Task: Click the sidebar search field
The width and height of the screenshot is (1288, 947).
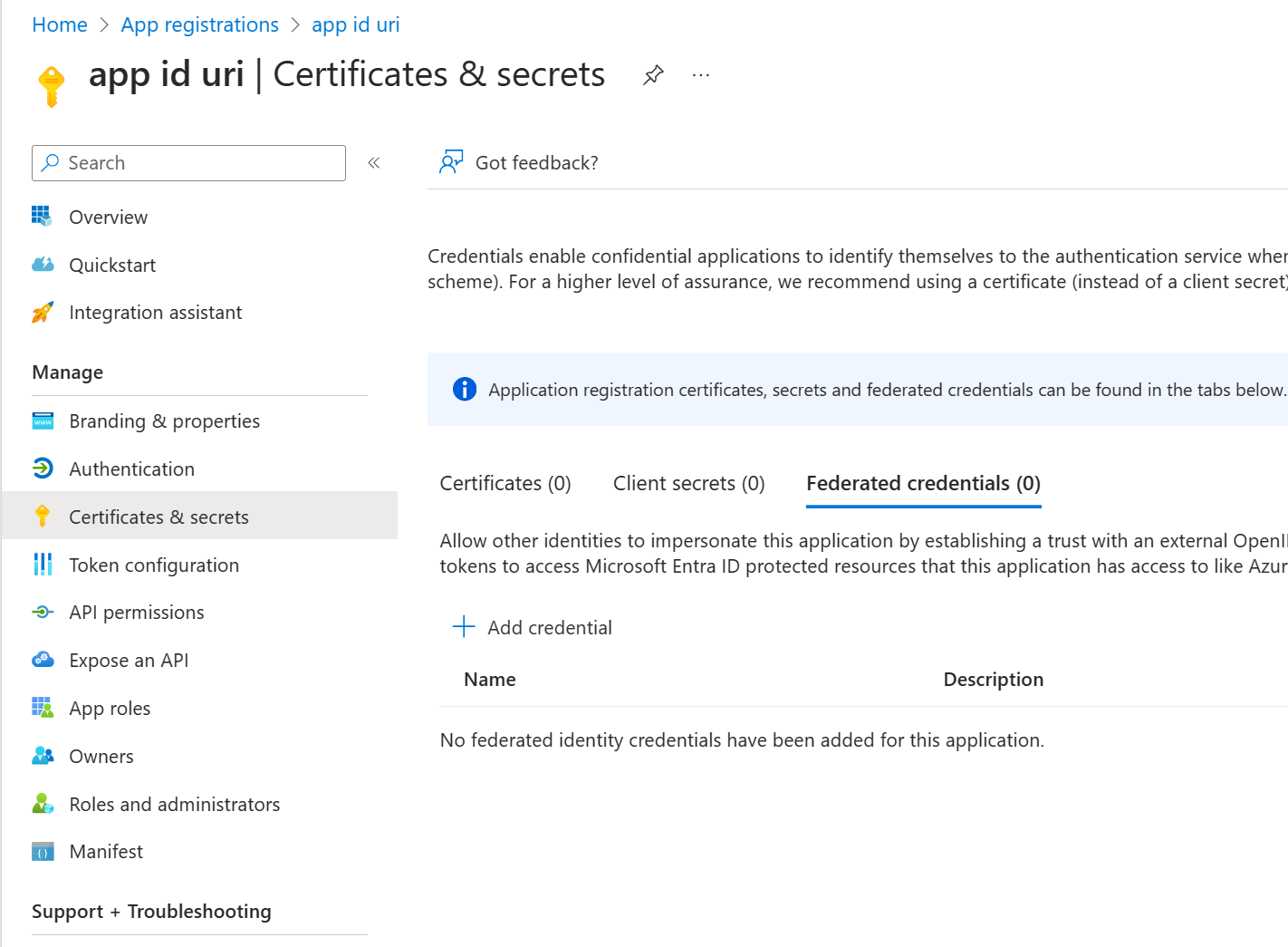Action: pyautogui.click(x=188, y=163)
